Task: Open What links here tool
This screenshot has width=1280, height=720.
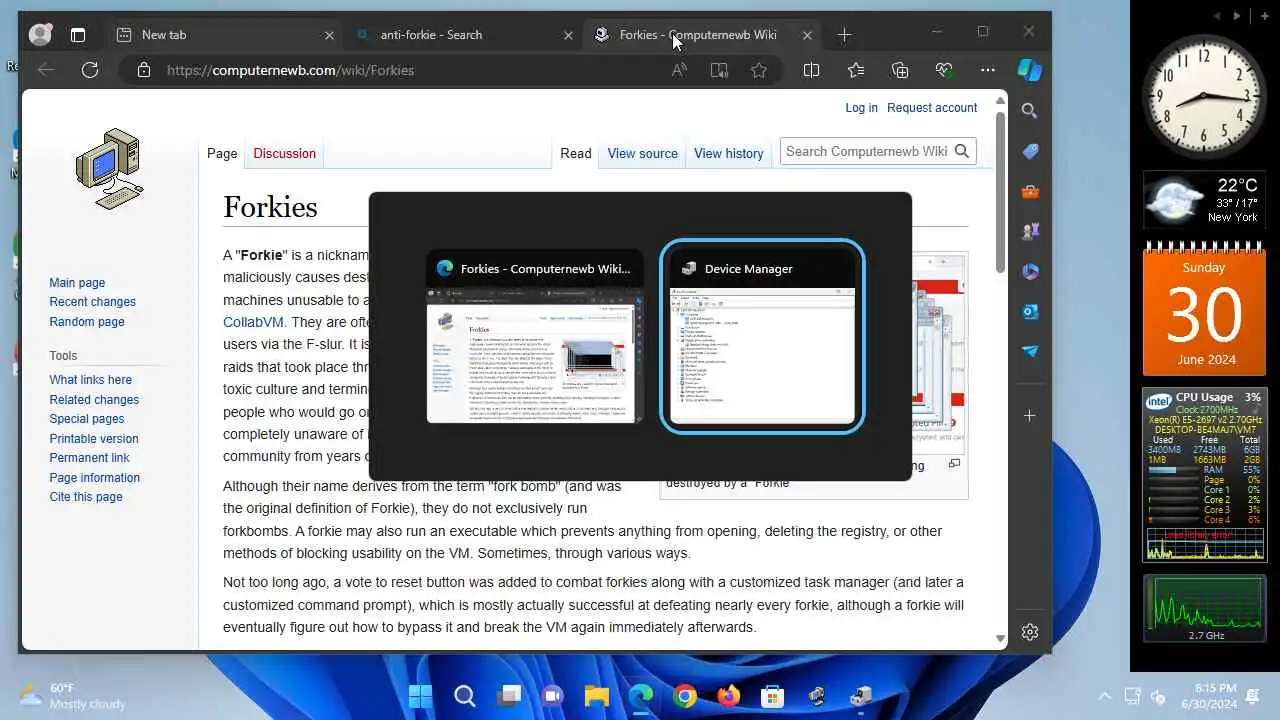Action: coord(90,380)
